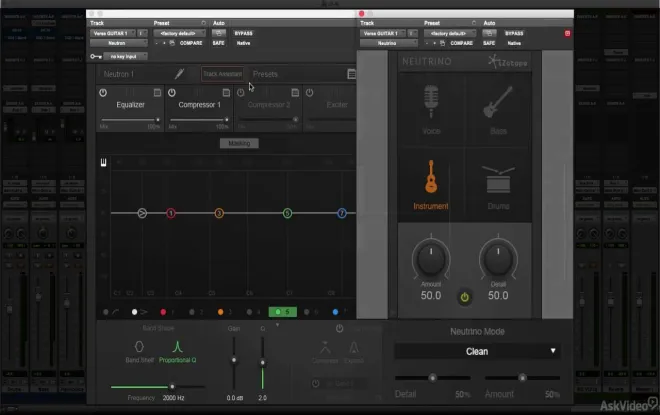Screen dimensions: 660x415
Task: Select band 5 in the EQ band selector
Action: (x=283, y=312)
